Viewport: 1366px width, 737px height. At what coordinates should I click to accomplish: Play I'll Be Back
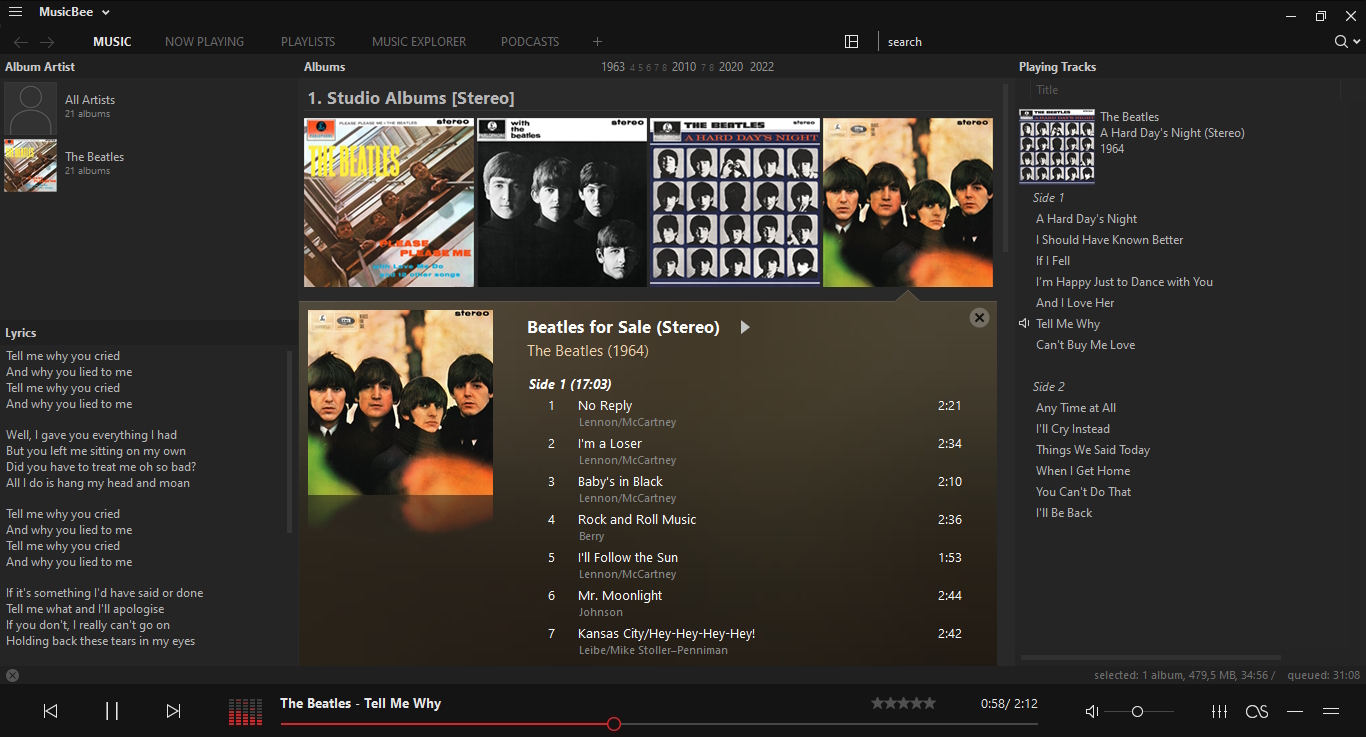(x=1064, y=513)
